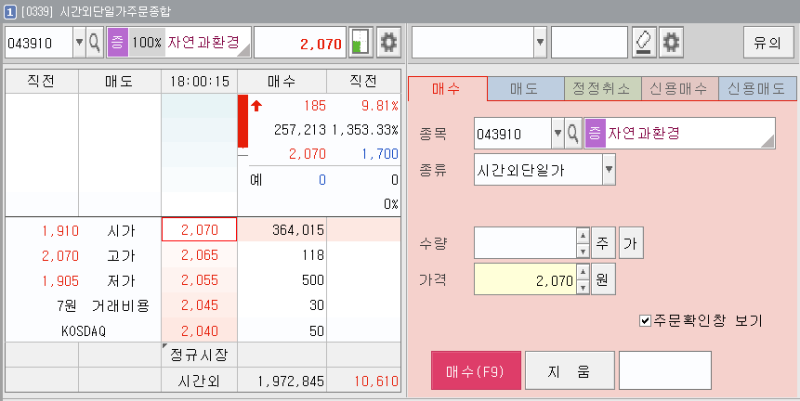Viewport: 800px width, 401px height.
Task: Open the gear icon beside the eraser
Action: 671,42
